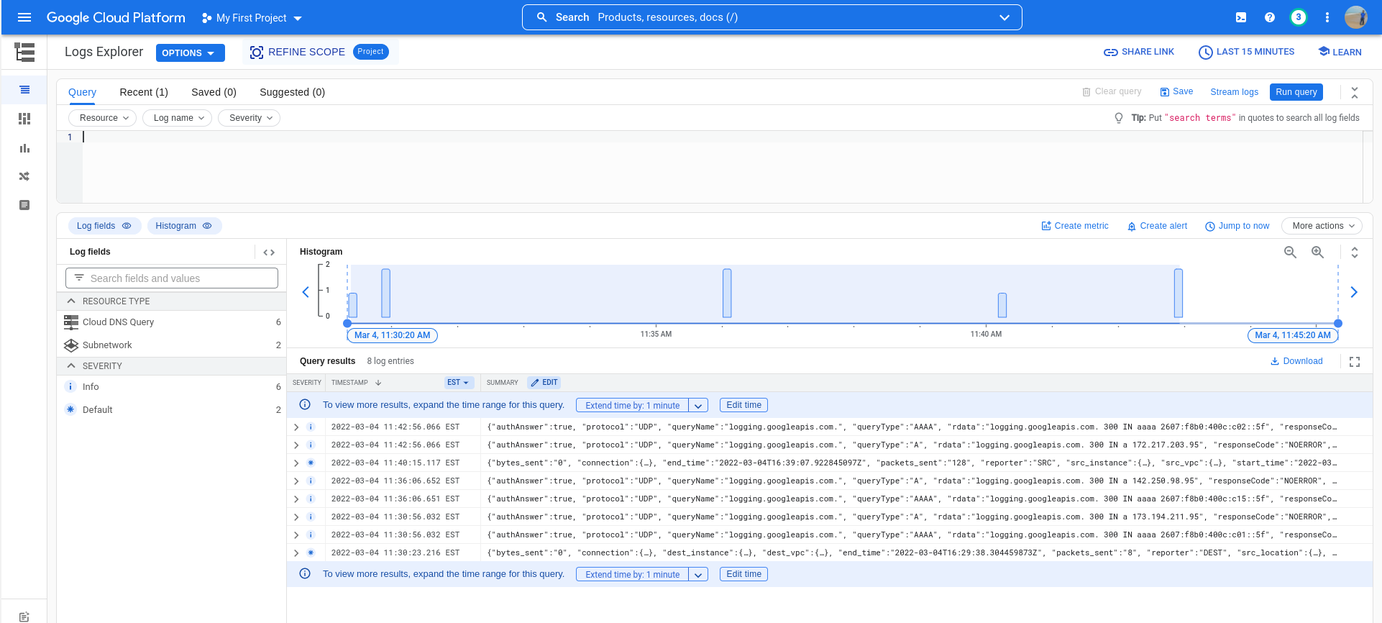This screenshot has width=1382, height=623.
Task: Click the histogram start time handle
Action: point(348,323)
